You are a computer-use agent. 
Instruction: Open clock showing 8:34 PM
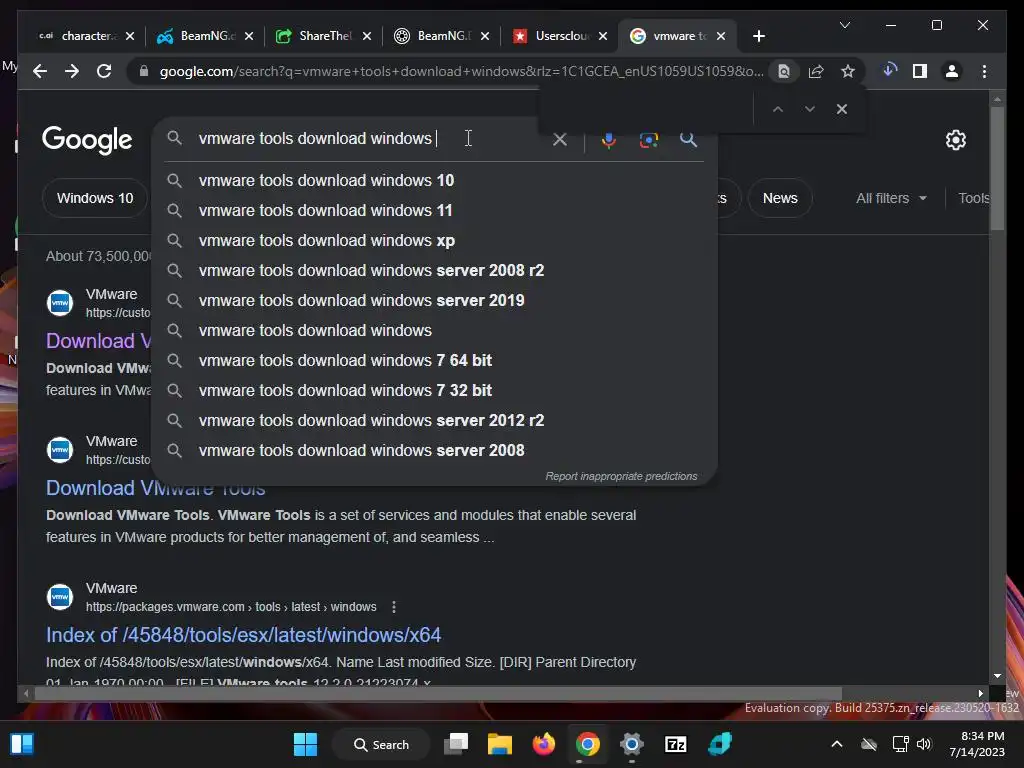[x=977, y=744]
